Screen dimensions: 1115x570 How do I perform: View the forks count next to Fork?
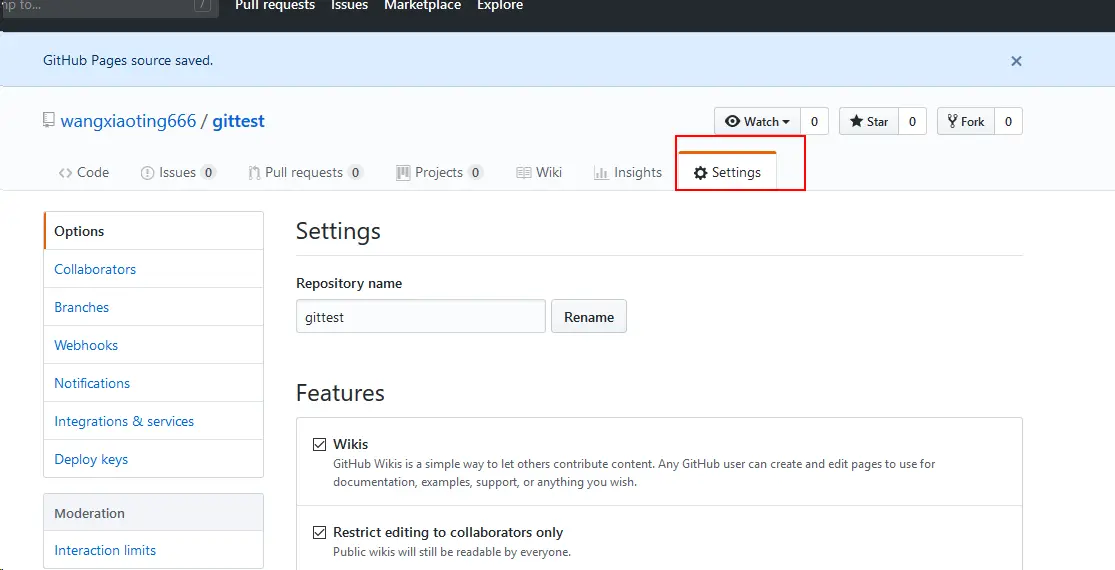(x=1008, y=122)
